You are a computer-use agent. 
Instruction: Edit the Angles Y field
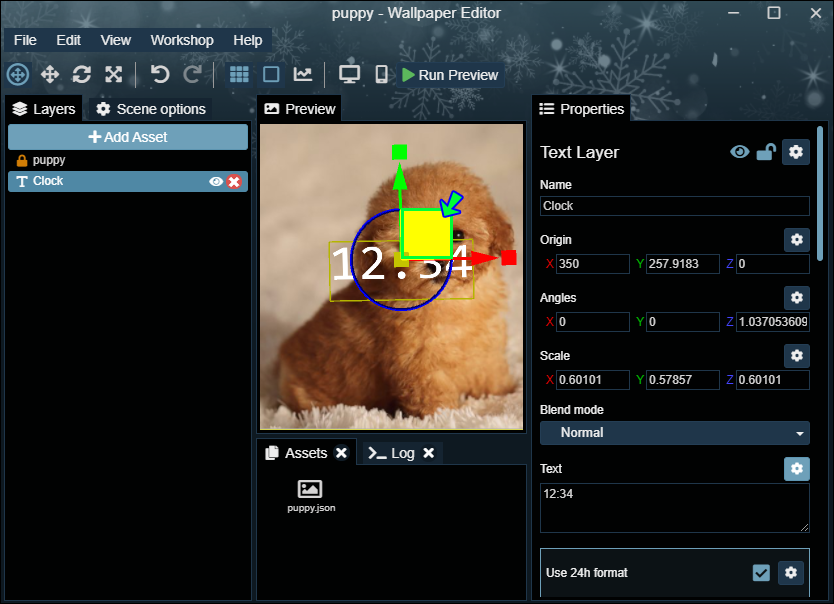pyautogui.click(x=682, y=322)
